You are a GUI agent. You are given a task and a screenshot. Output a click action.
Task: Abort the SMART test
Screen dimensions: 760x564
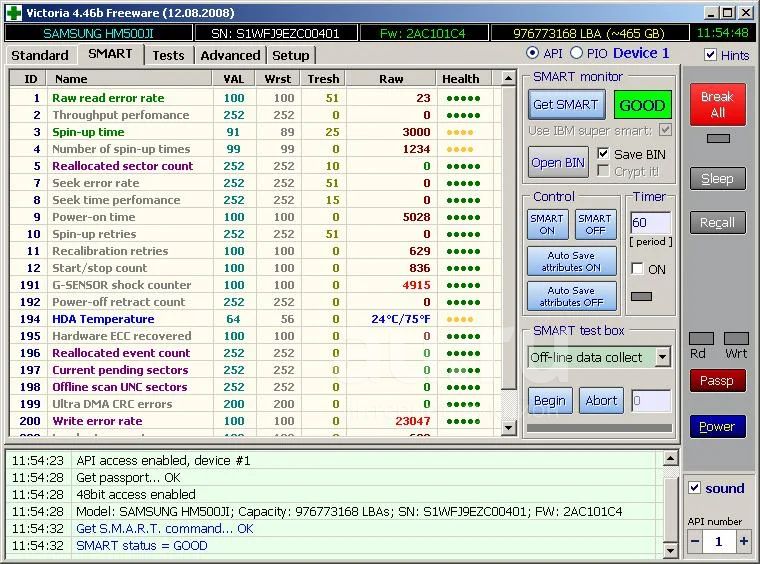[601, 401]
